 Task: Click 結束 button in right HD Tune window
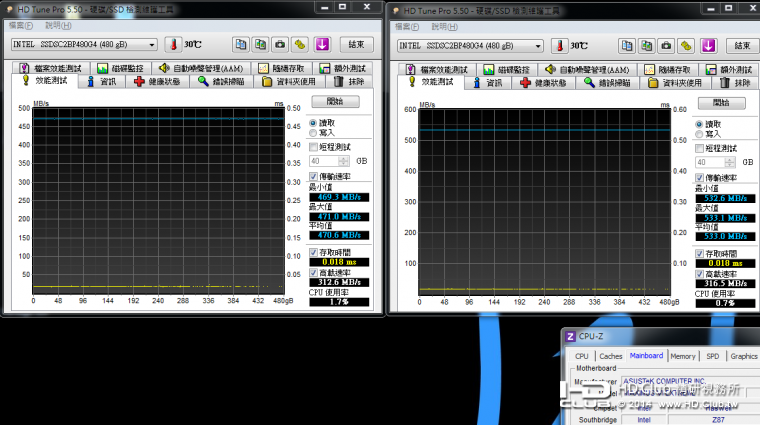click(742, 46)
